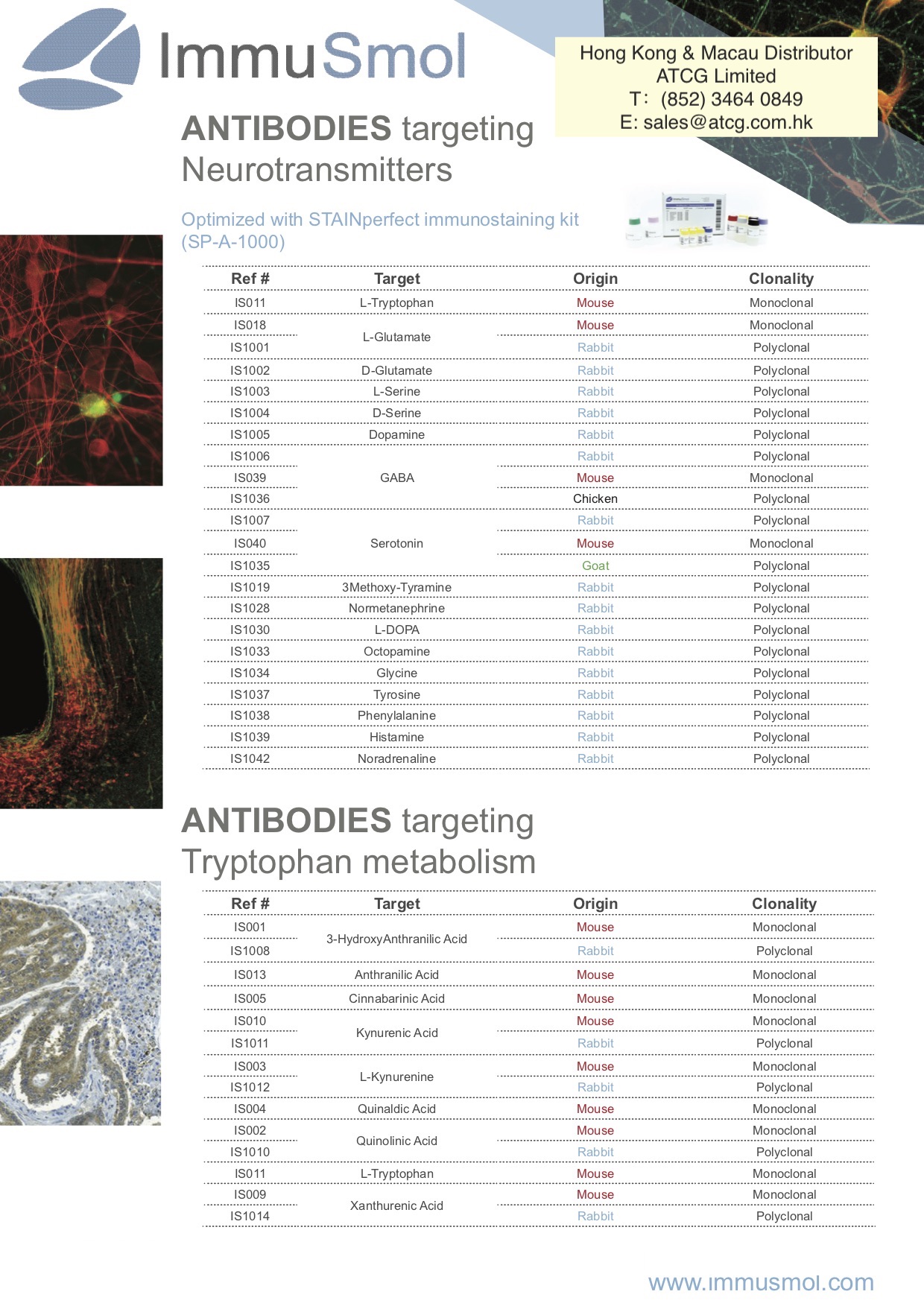The width and height of the screenshot is (924, 1306).
Task: Open the www.immusmol.com website link
Action: tap(760, 1282)
